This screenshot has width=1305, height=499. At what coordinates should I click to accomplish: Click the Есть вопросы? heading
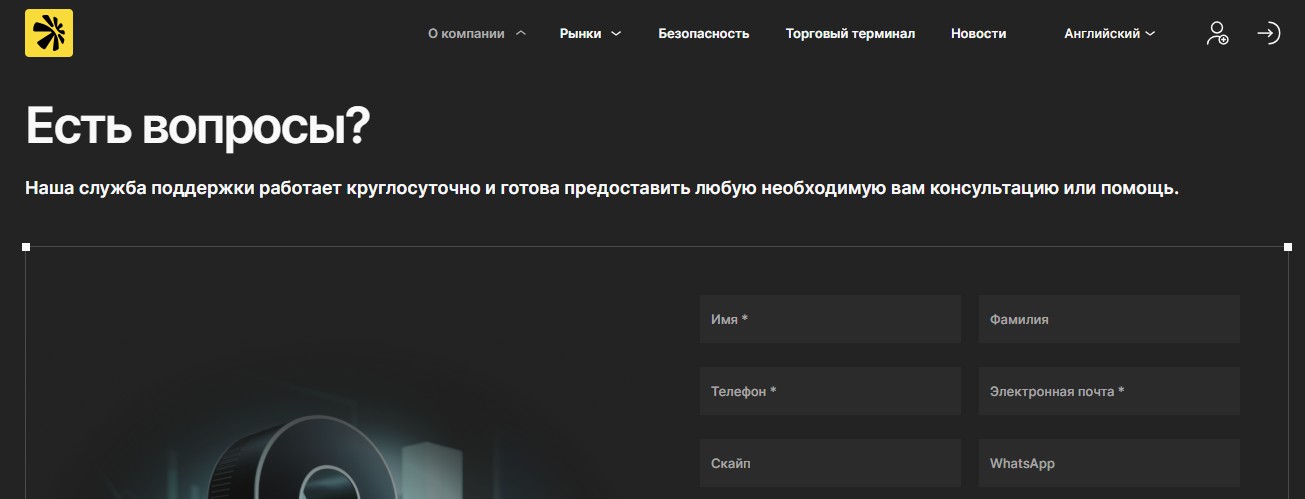point(198,126)
